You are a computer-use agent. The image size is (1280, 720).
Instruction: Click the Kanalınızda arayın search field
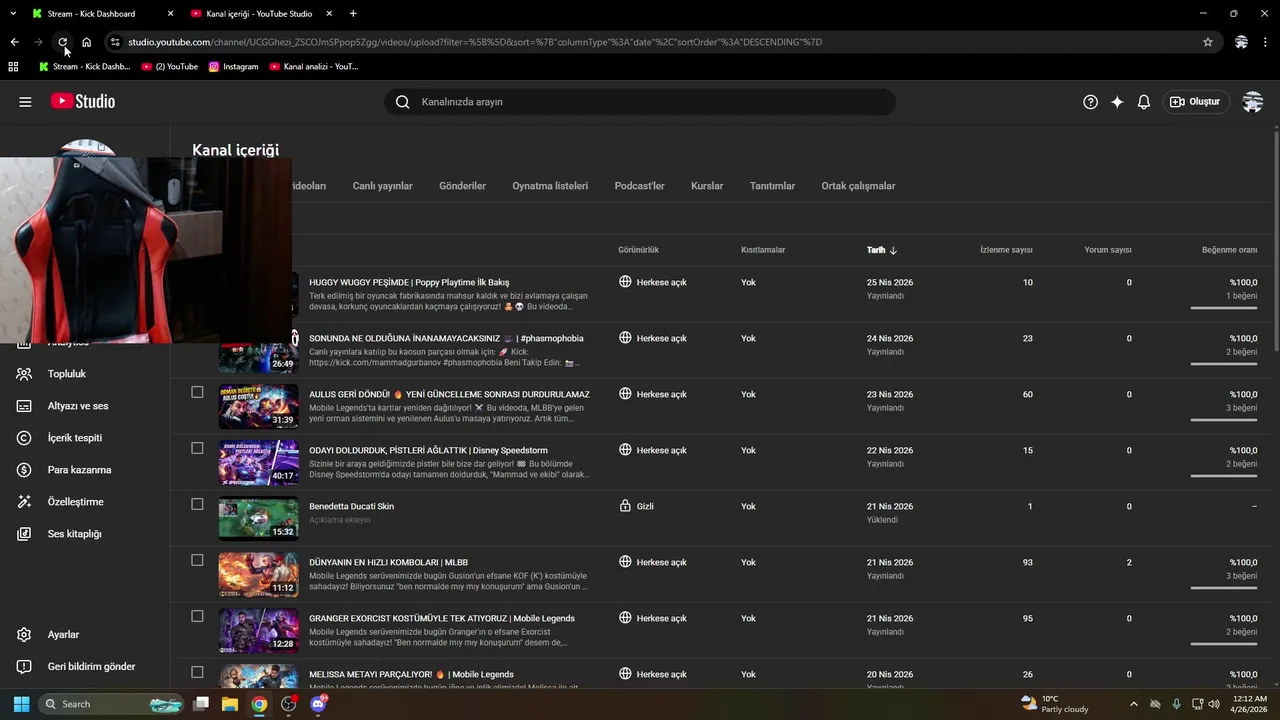point(640,102)
